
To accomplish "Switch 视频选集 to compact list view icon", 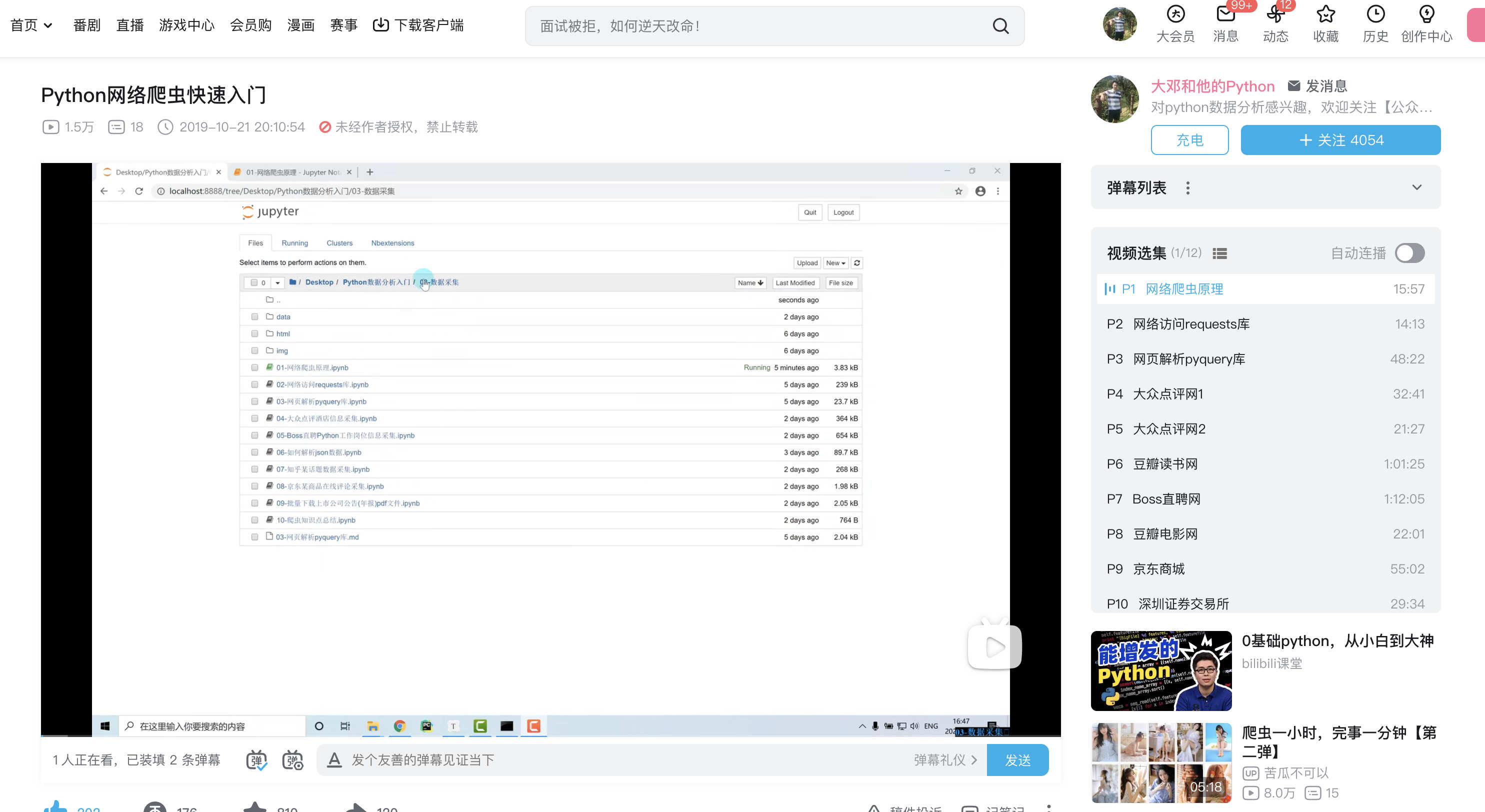I will click(x=1220, y=253).
